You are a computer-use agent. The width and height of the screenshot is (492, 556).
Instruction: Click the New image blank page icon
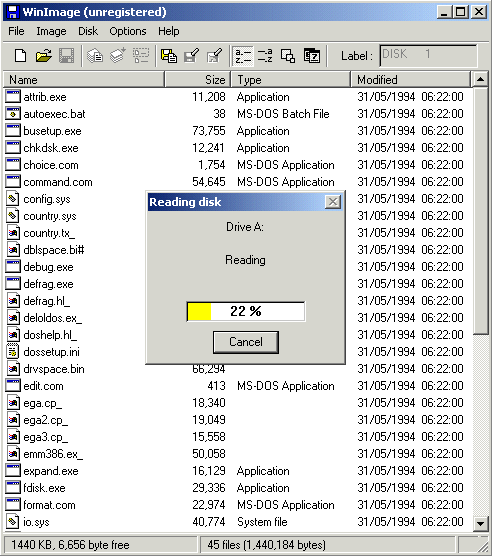20,56
